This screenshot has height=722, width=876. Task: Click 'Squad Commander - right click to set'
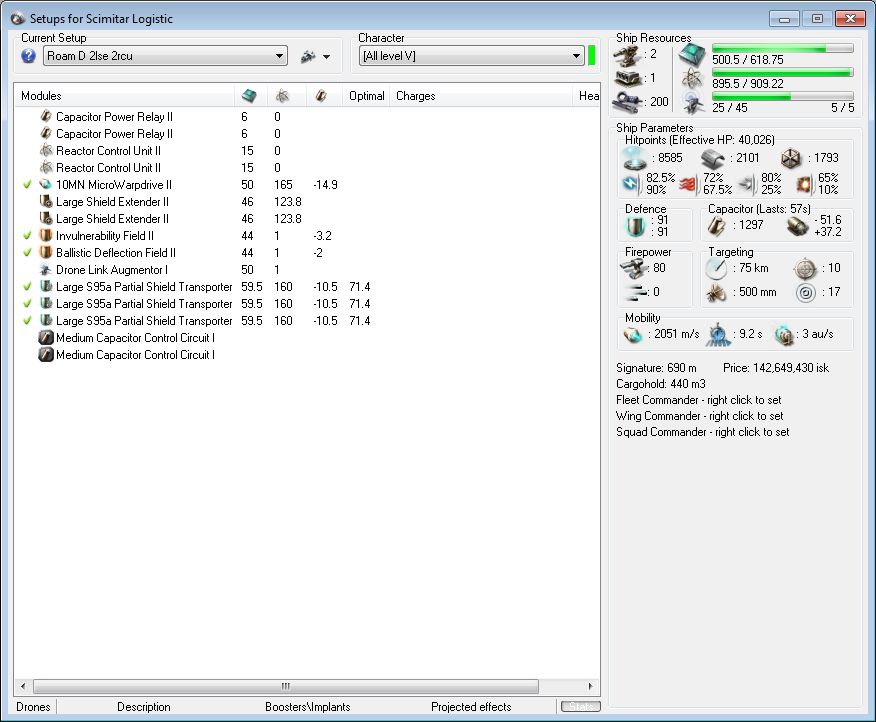pos(703,432)
